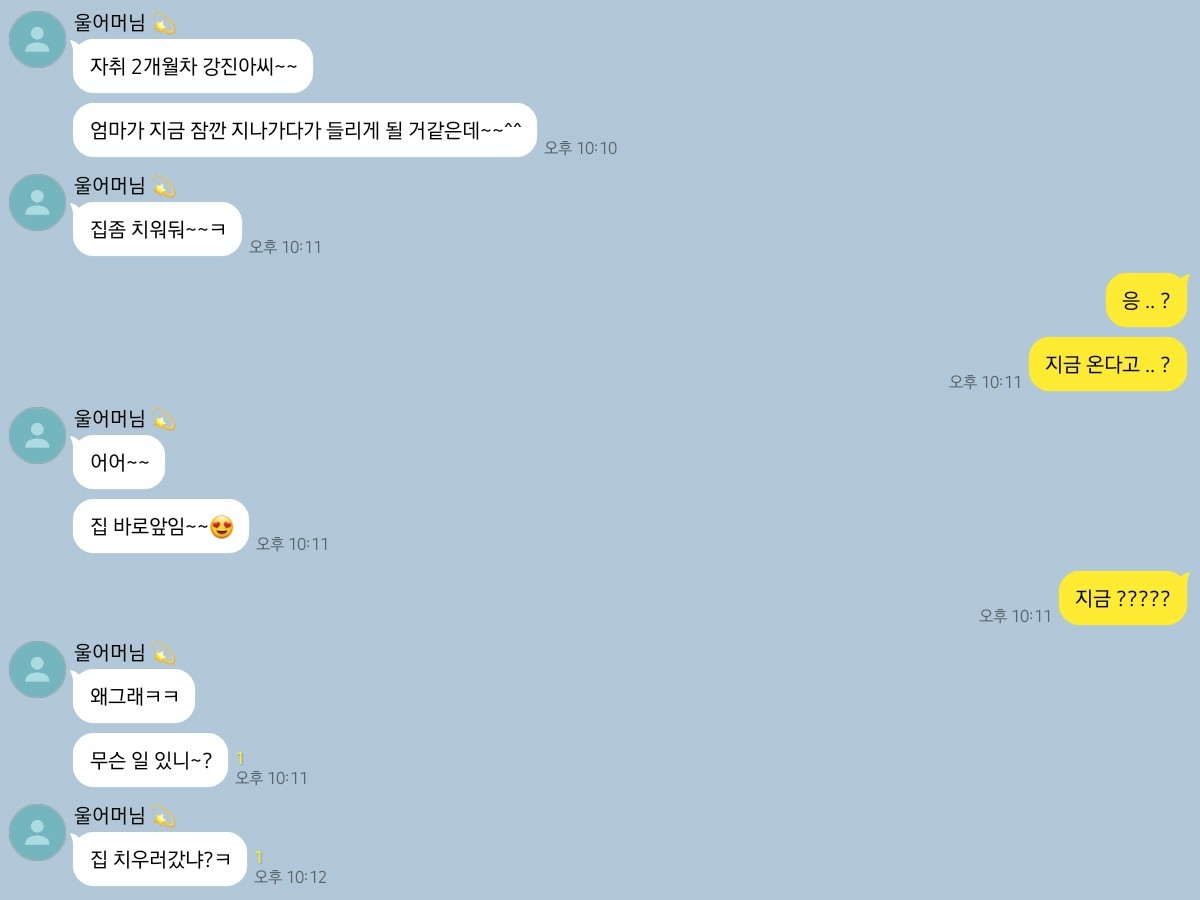Open profile avatar beside '왜그래ㅋㅋ' message
This screenshot has height=900, width=1200.
(37, 669)
